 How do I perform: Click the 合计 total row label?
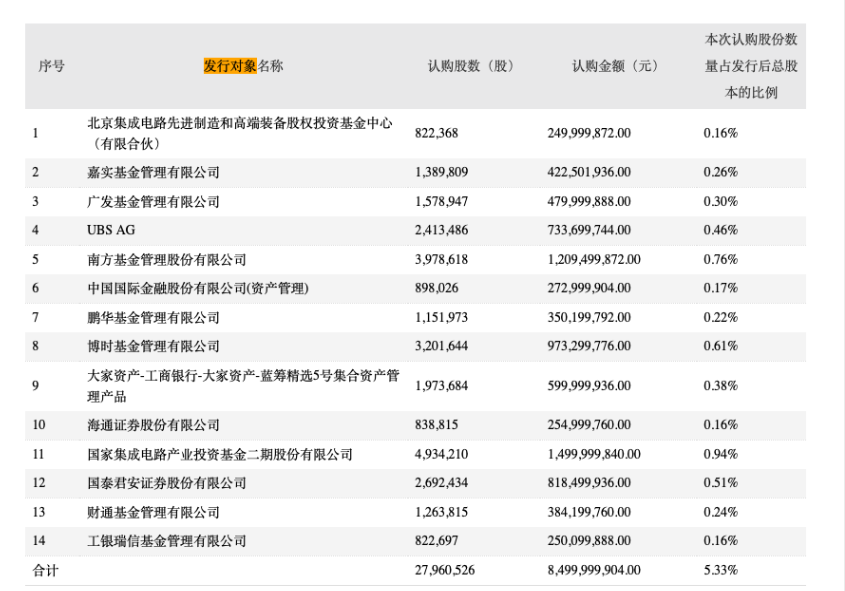point(45,571)
